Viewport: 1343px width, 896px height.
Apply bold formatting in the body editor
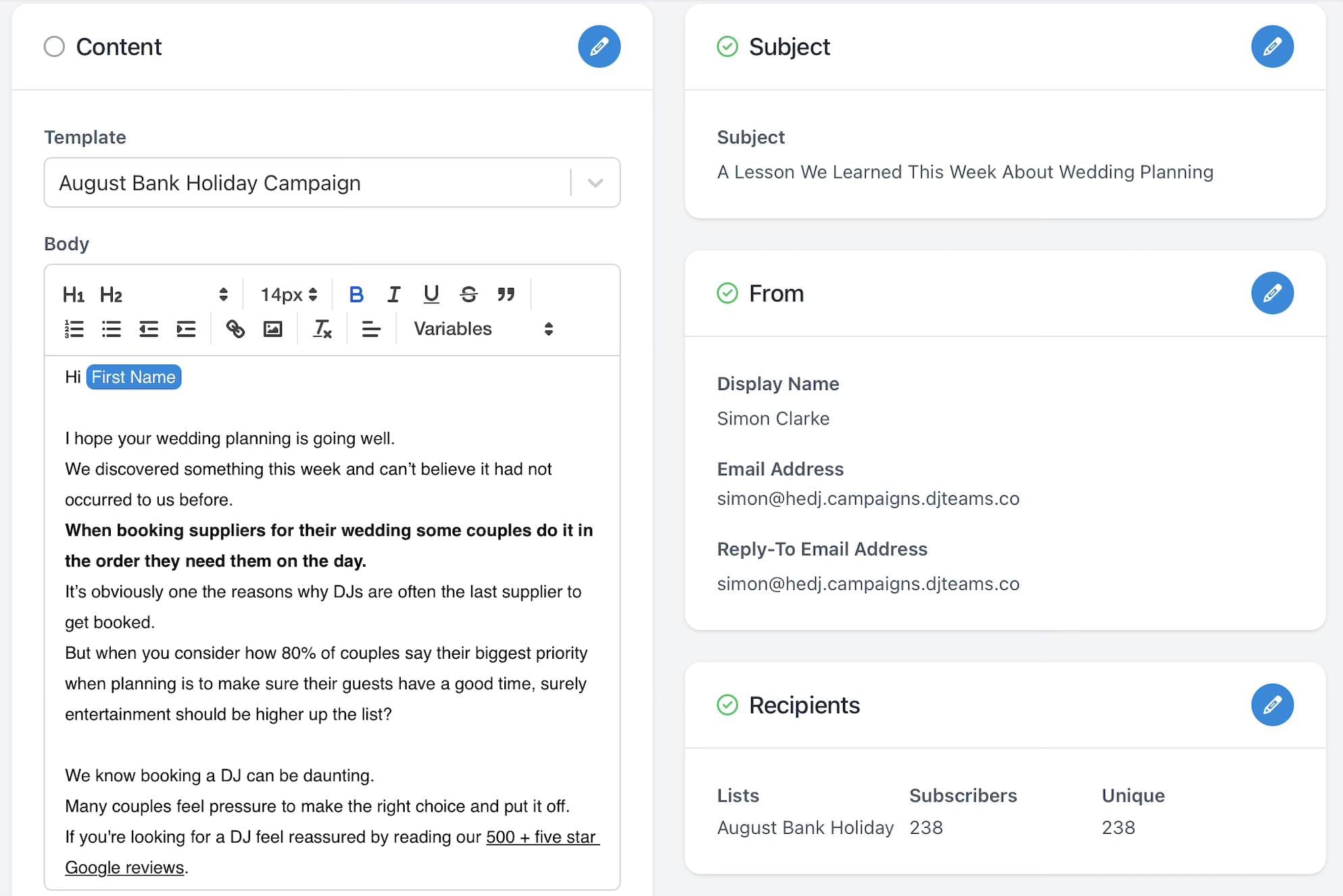pos(356,294)
